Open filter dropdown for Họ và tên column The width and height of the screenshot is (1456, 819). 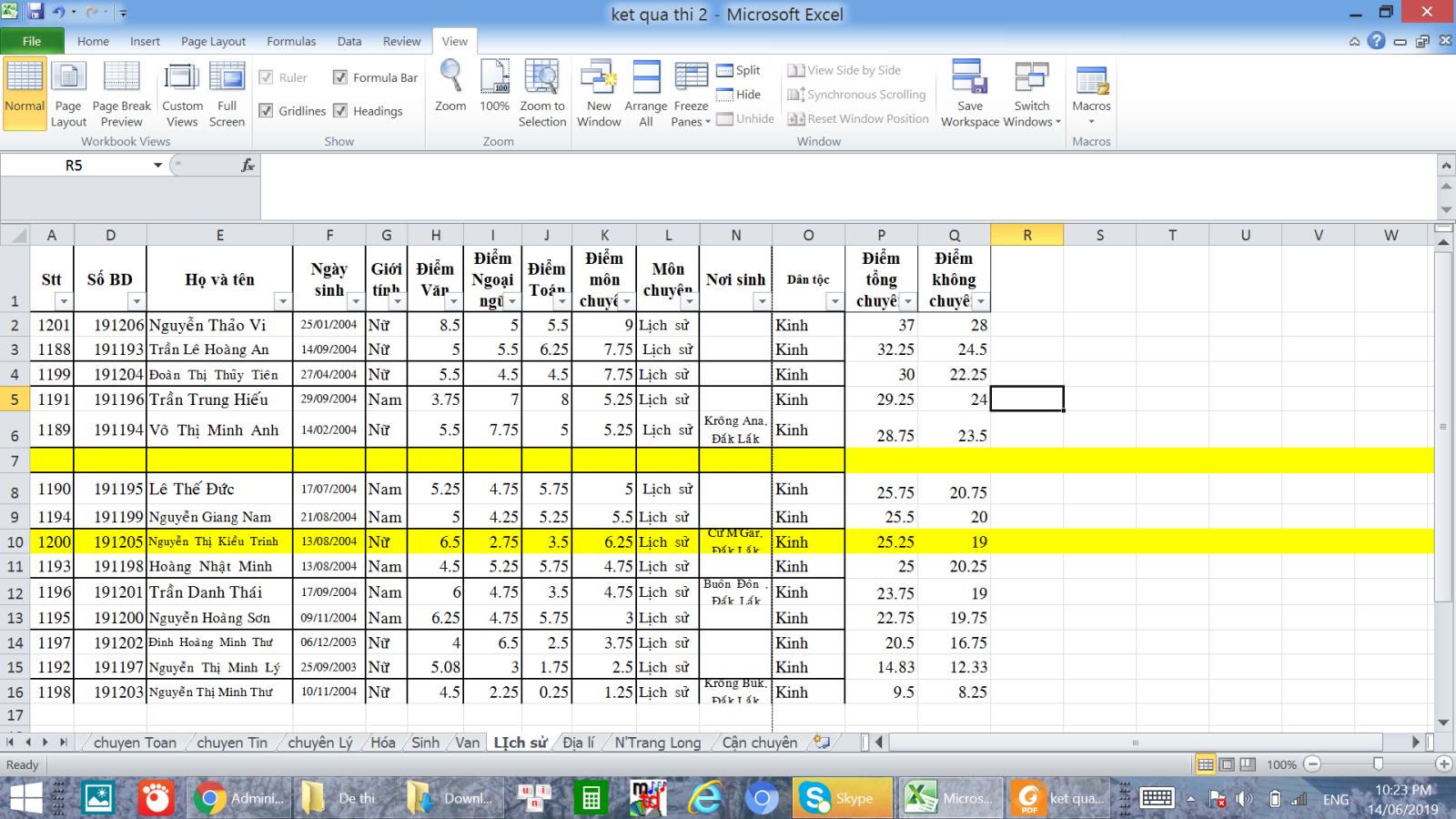(x=283, y=301)
